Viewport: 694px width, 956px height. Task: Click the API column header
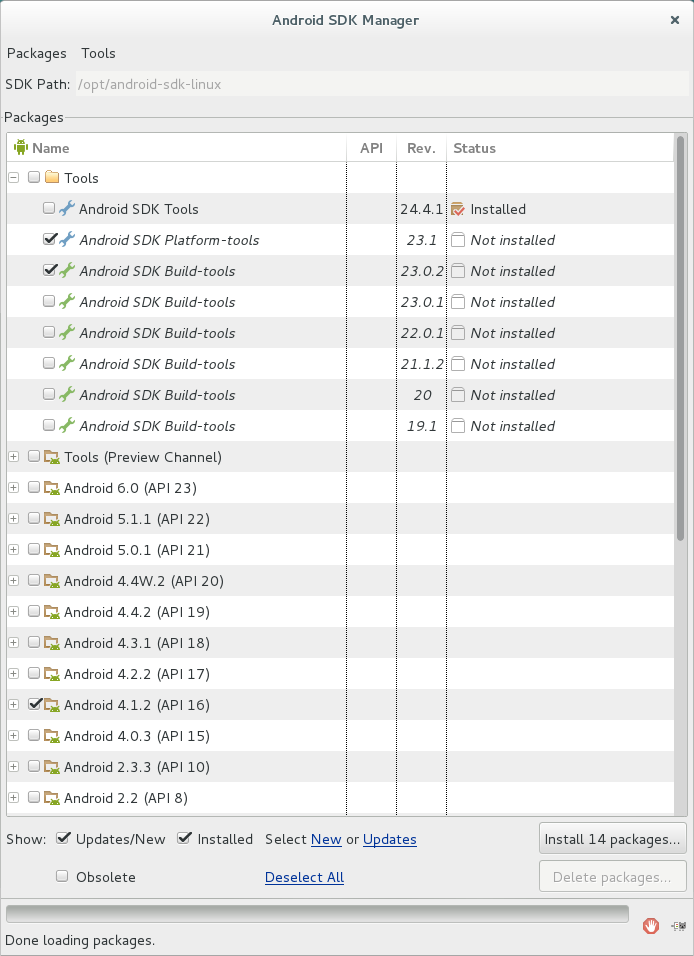point(371,148)
